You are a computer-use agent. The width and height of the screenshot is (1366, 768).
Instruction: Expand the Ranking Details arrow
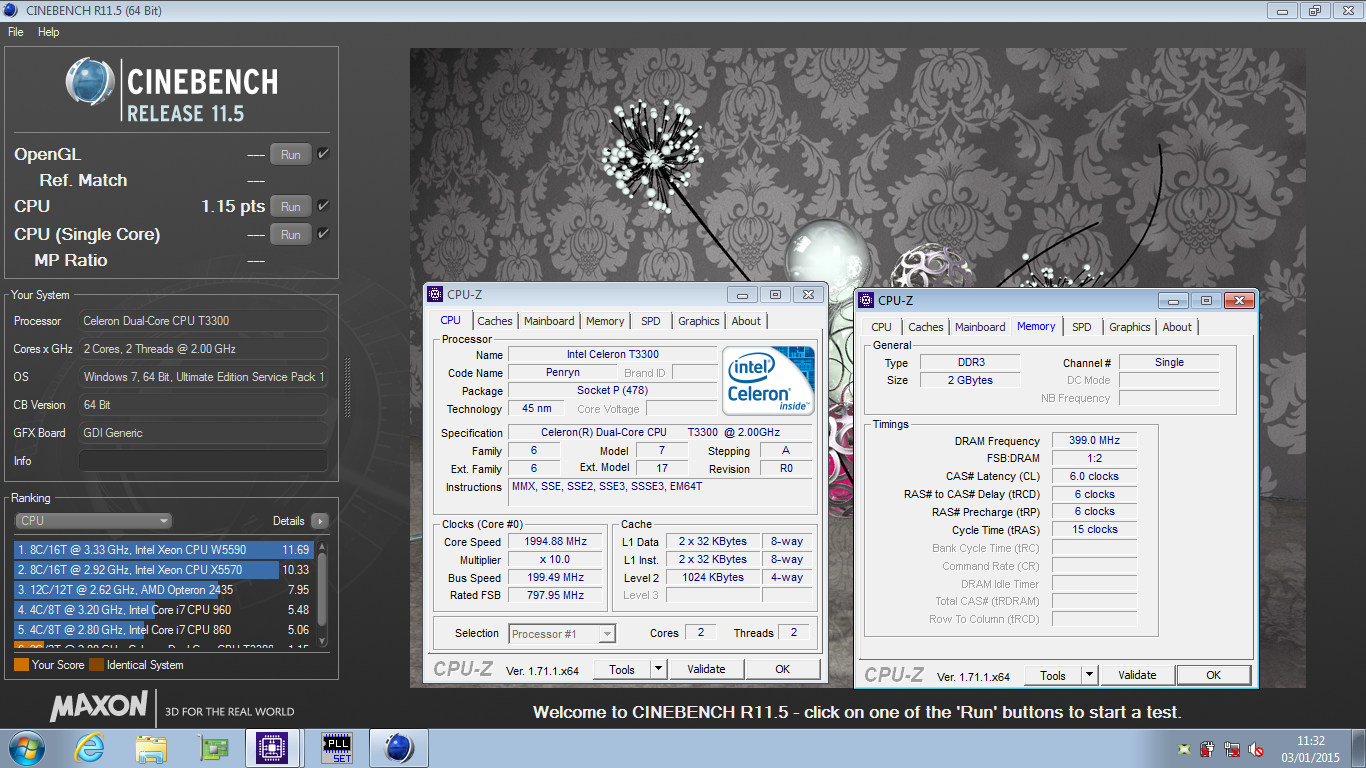click(x=319, y=521)
